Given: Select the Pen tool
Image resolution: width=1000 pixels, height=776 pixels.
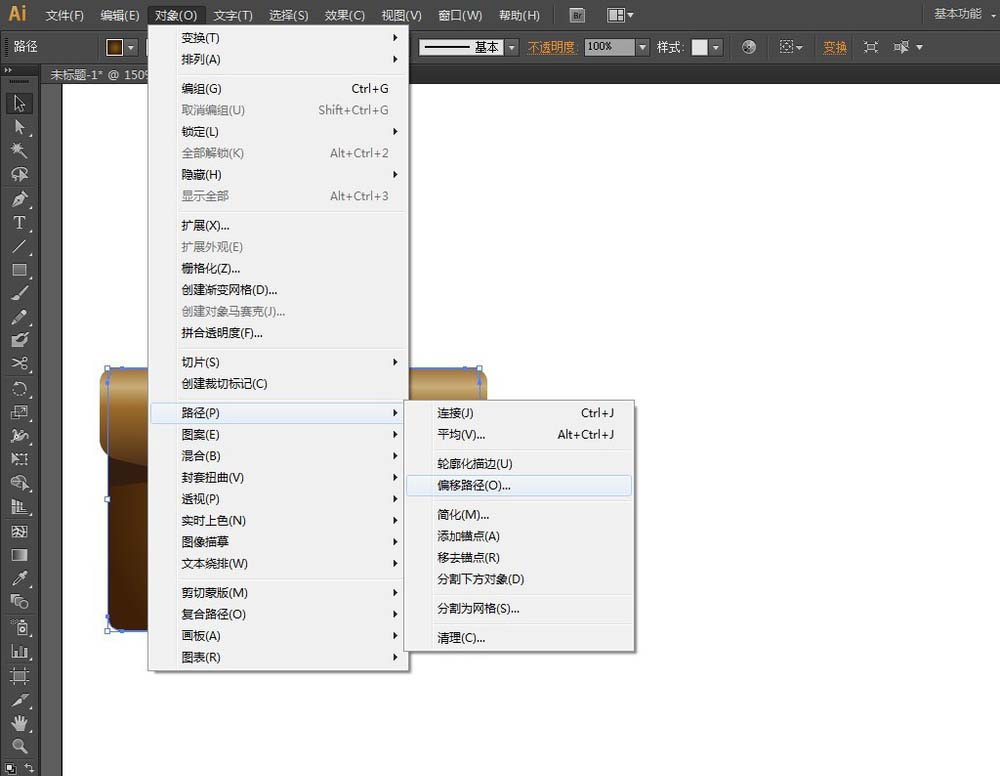Looking at the screenshot, I should click(x=19, y=199).
